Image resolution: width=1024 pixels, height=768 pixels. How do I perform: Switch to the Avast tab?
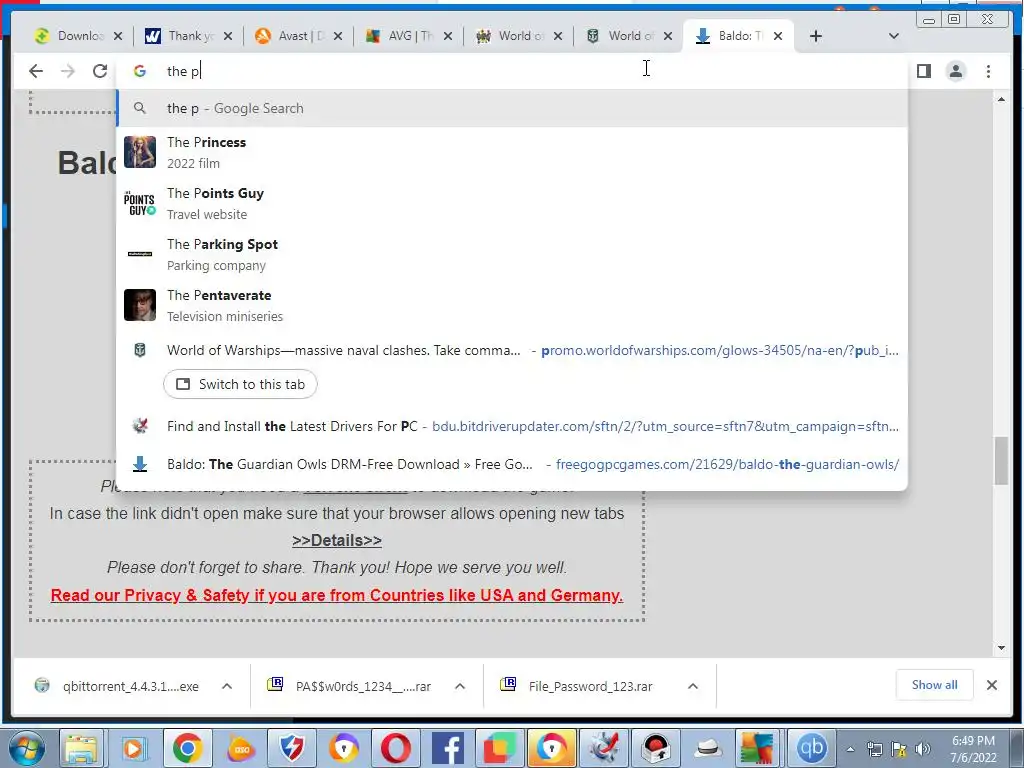pyautogui.click(x=291, y=36)
